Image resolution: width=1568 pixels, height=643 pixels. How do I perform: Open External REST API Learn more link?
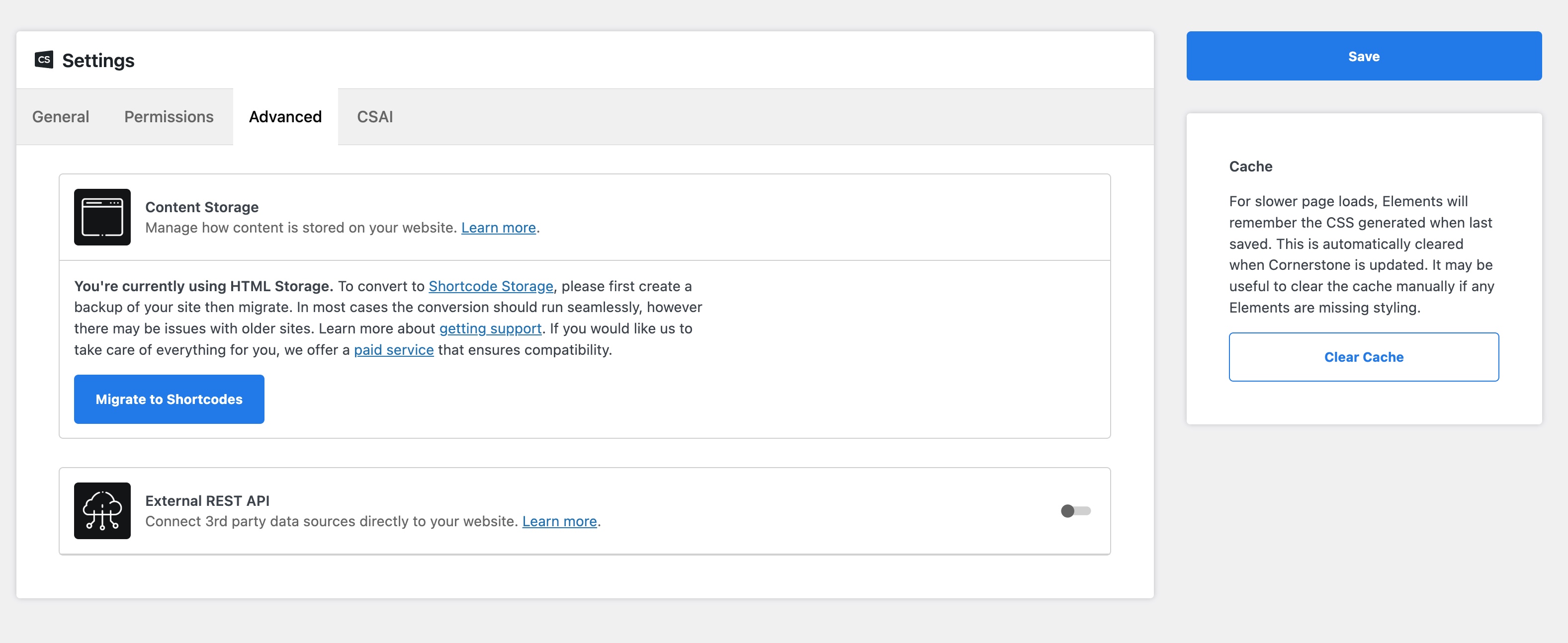click(559, 521)
